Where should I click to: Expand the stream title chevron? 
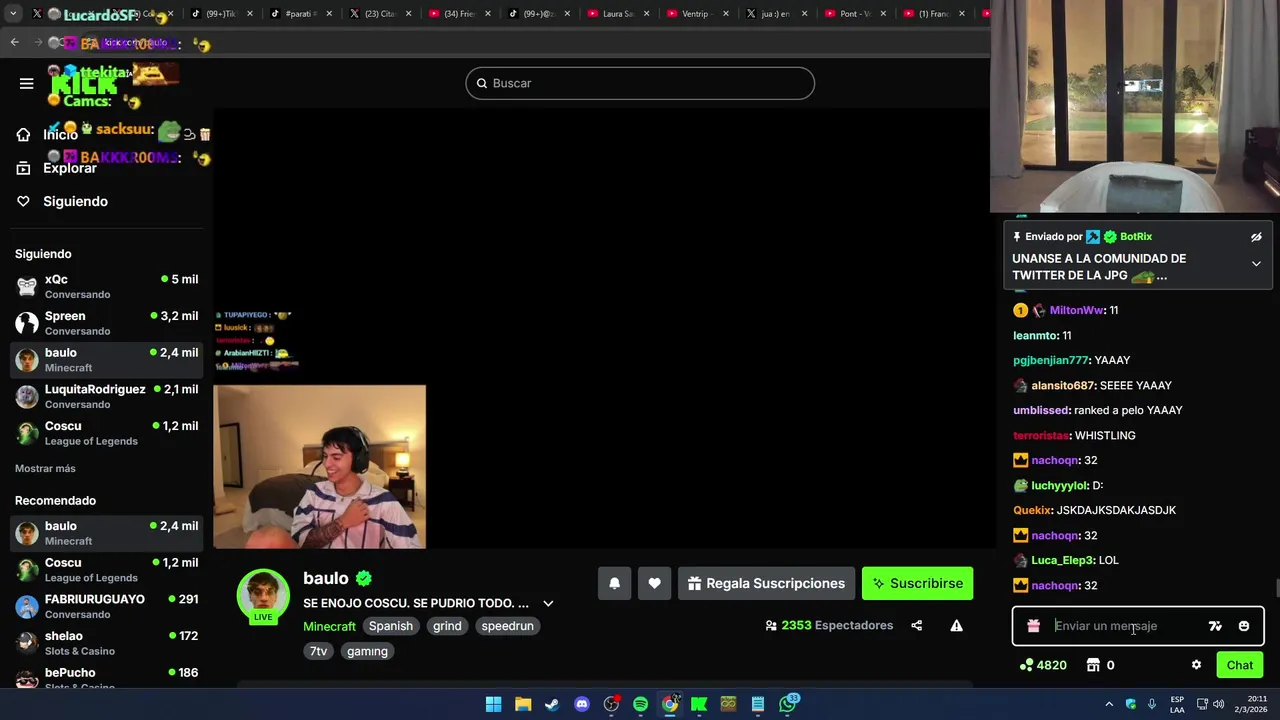click(x=548, y=603)
